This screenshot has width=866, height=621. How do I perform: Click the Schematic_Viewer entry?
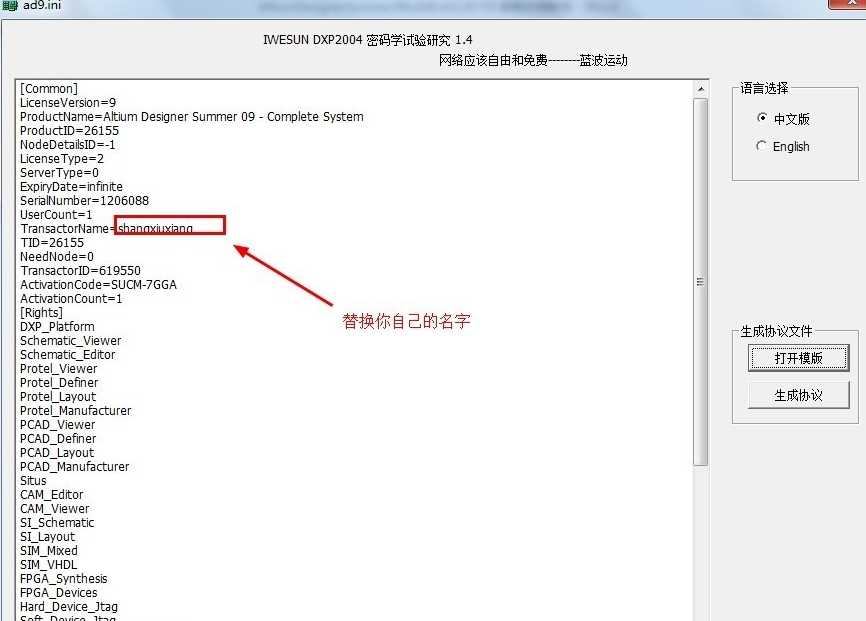point(71,341)
